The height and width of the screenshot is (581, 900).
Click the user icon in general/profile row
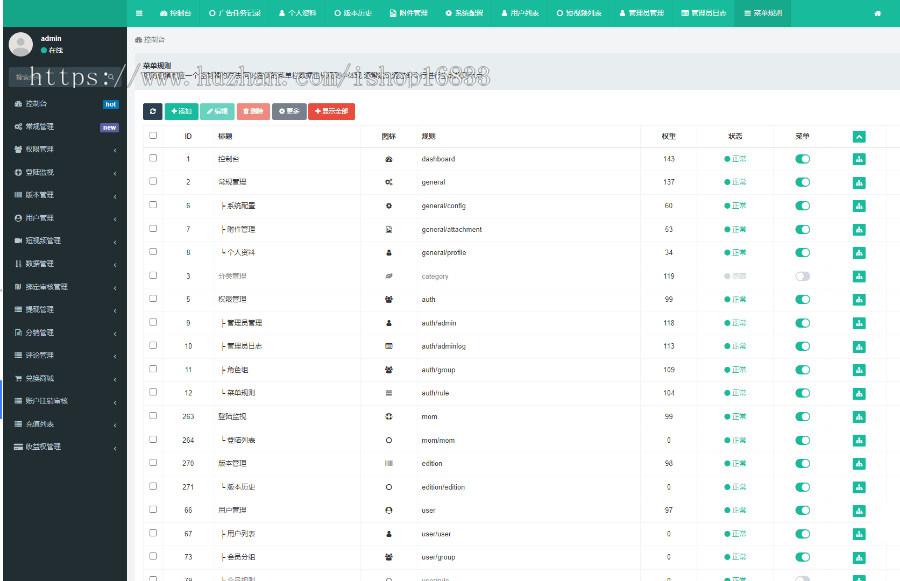pos(389,253)
